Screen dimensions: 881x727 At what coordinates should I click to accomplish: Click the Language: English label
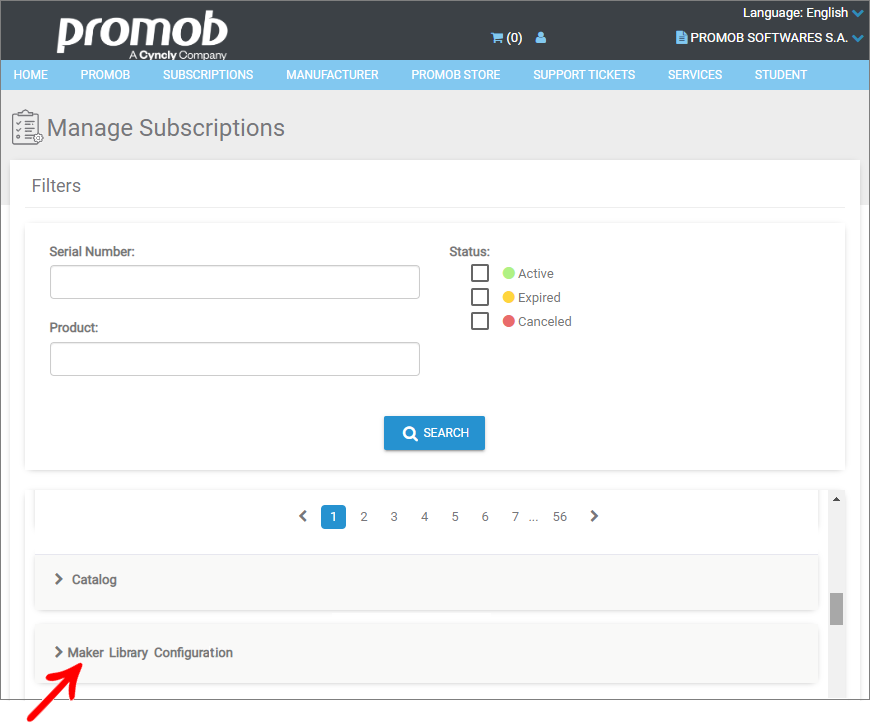tap(795, 13)
